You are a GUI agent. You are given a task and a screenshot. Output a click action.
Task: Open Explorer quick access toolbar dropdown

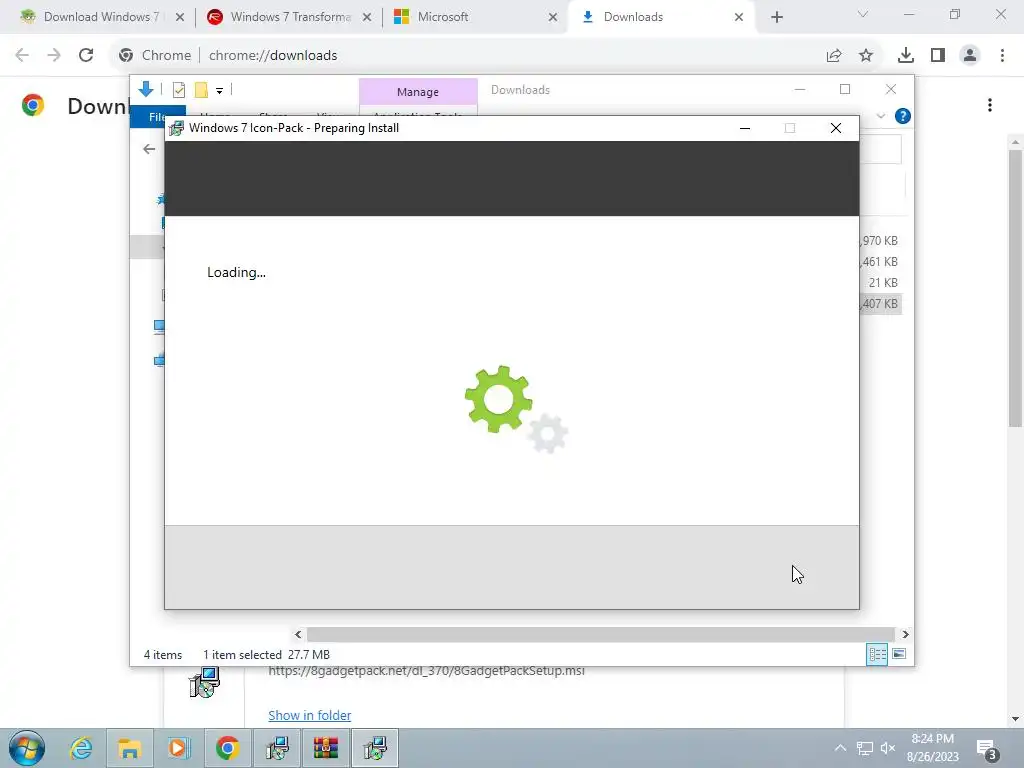[219, 91]
